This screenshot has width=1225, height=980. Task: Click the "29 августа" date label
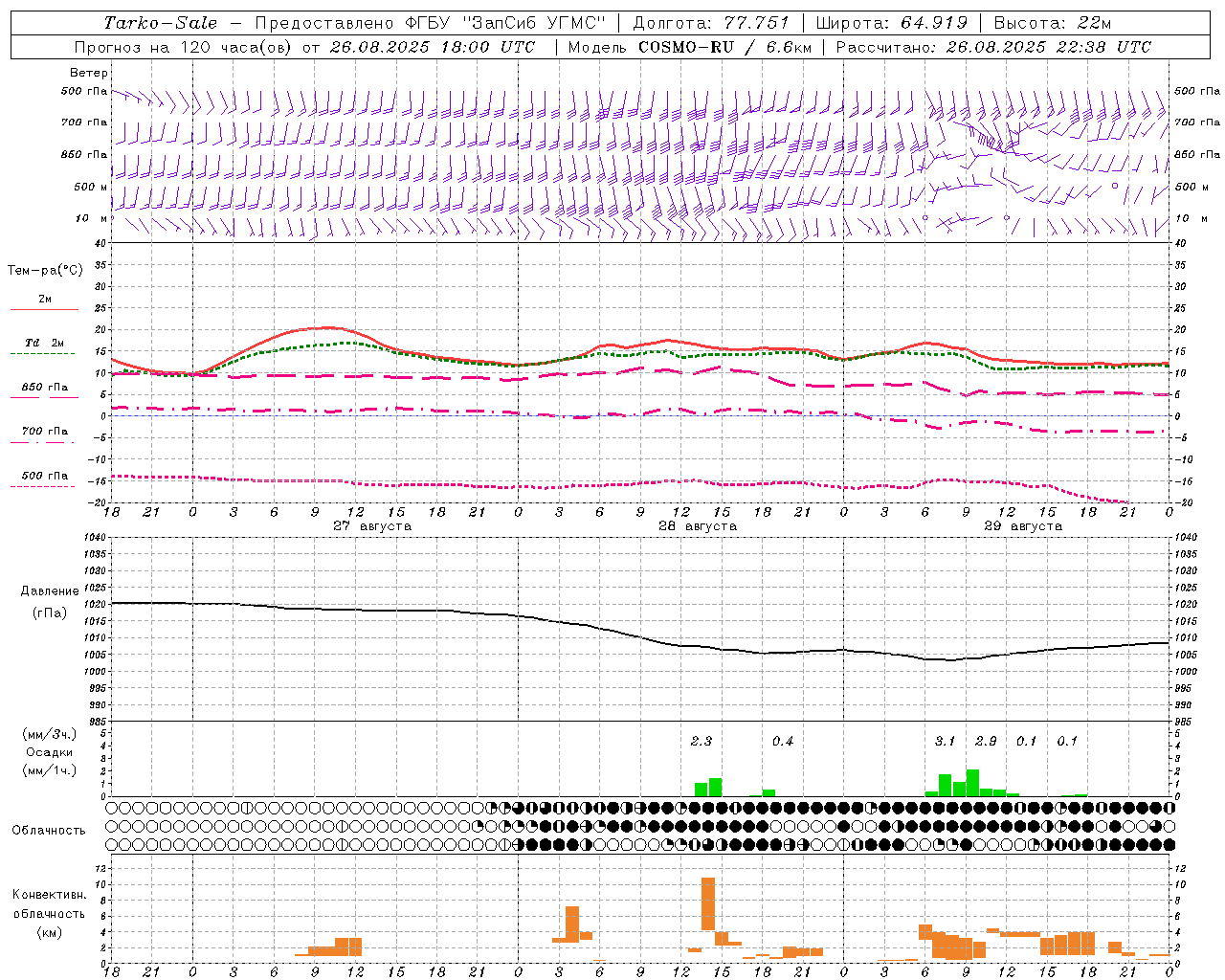[x=1023, y=526]
